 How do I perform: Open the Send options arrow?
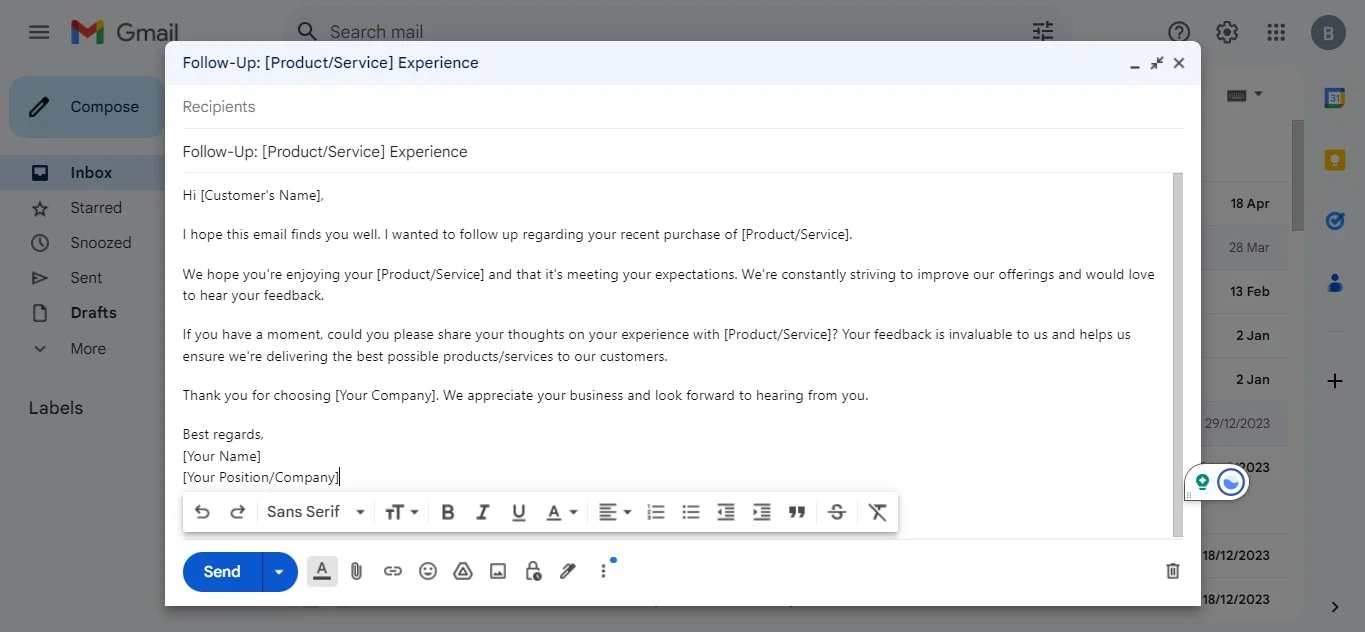click(279, 571)
